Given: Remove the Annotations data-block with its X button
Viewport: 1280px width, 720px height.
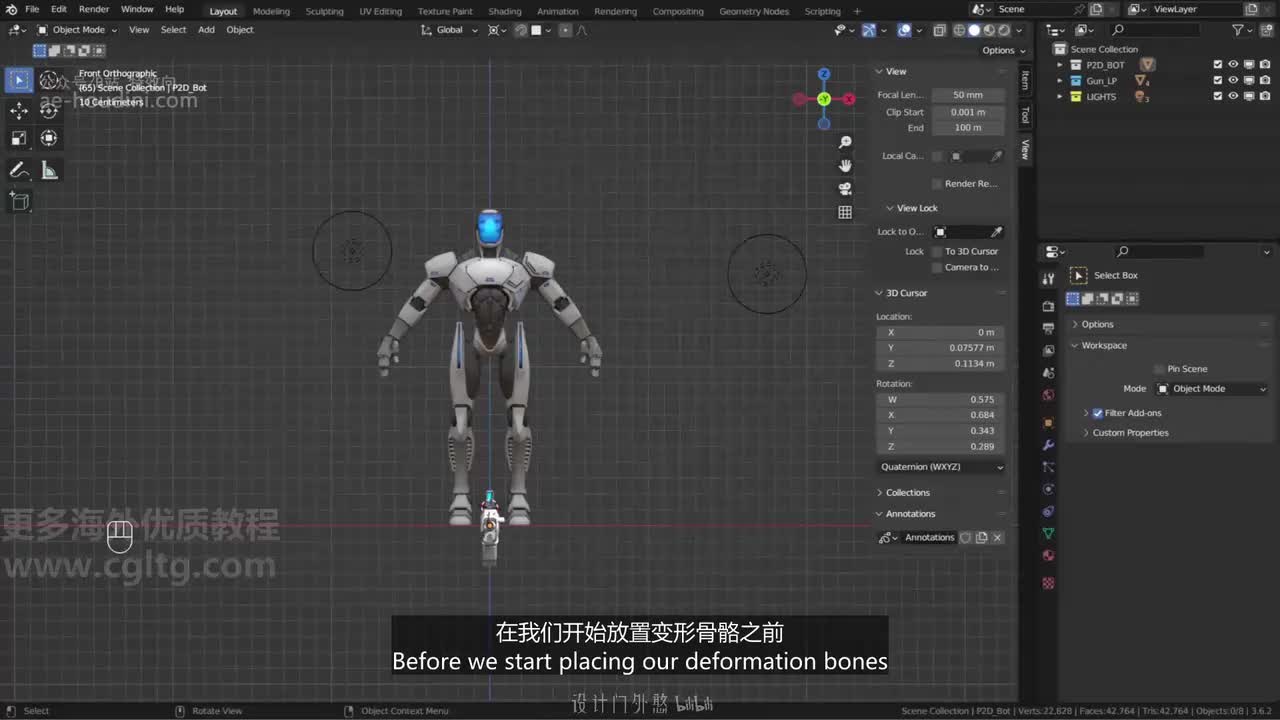Looking at the screenshot, I should [997, 538].
